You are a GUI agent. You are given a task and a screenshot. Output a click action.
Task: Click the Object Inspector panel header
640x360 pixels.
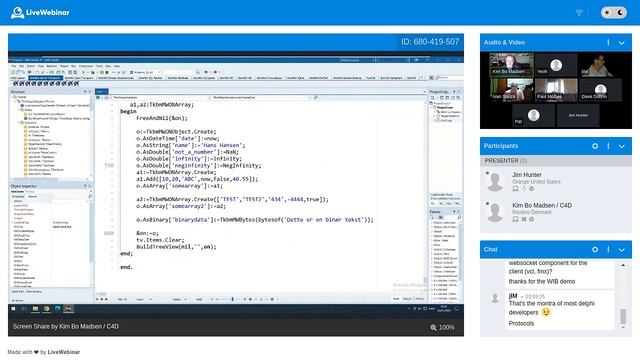click(51, 186)
